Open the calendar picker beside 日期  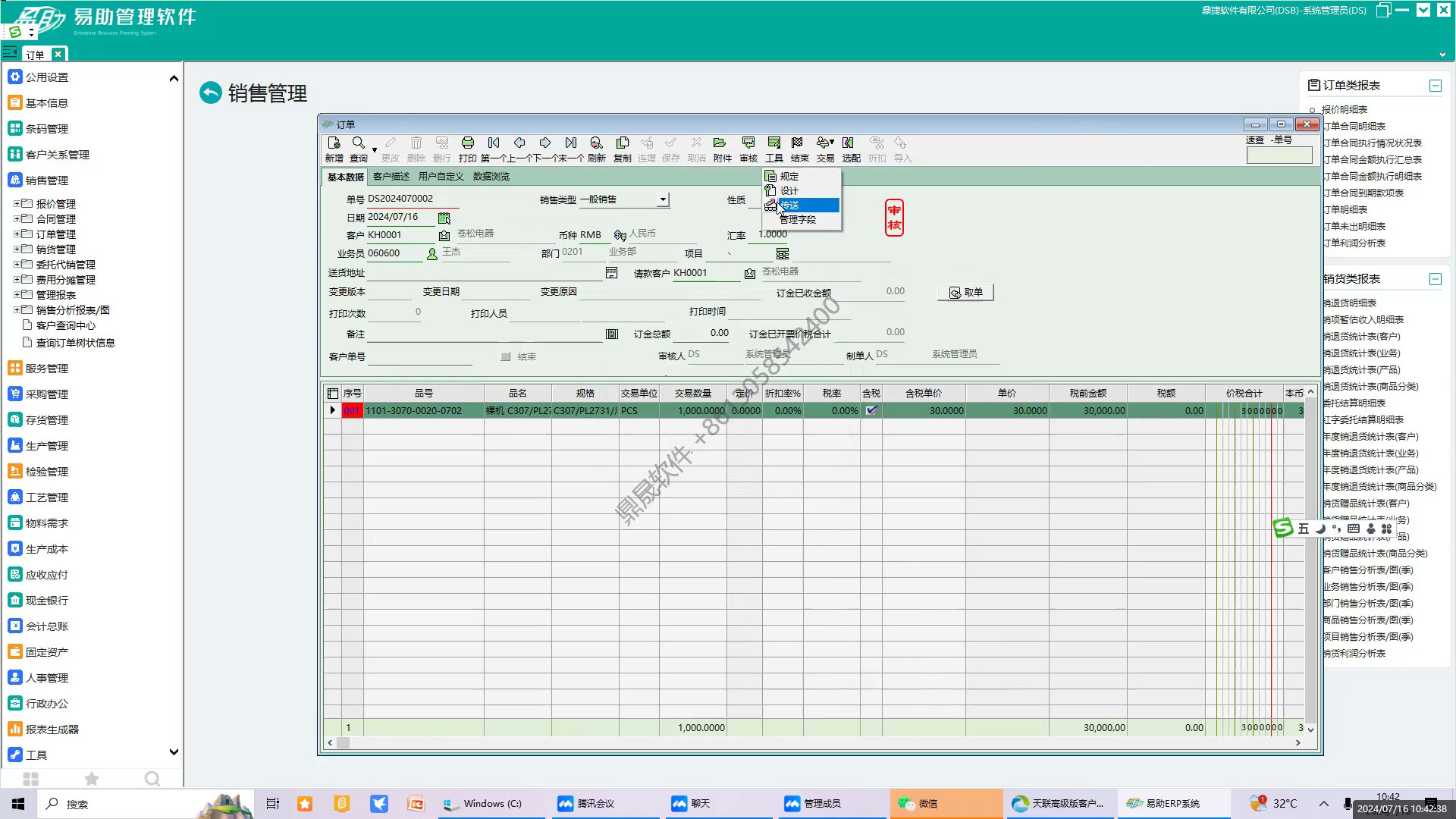pyautogui.click(x=444, y=218)
